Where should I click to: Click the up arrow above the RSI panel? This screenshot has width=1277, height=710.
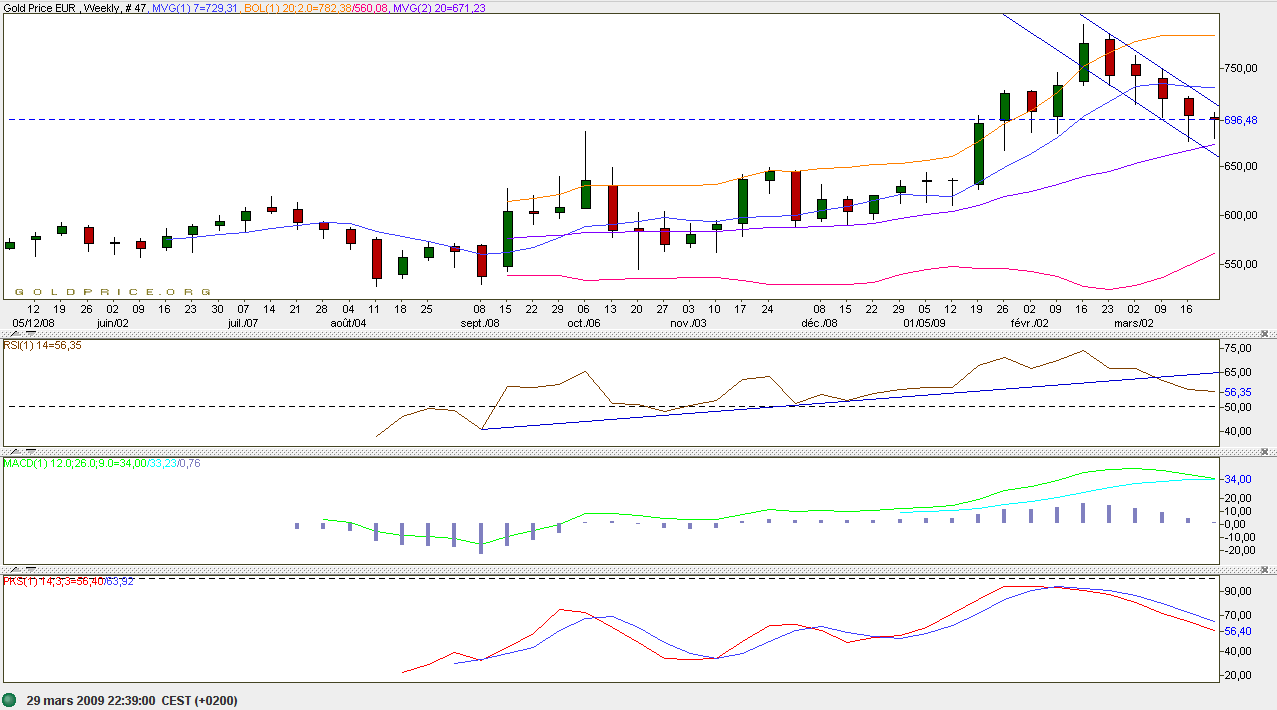pos(16,334)
